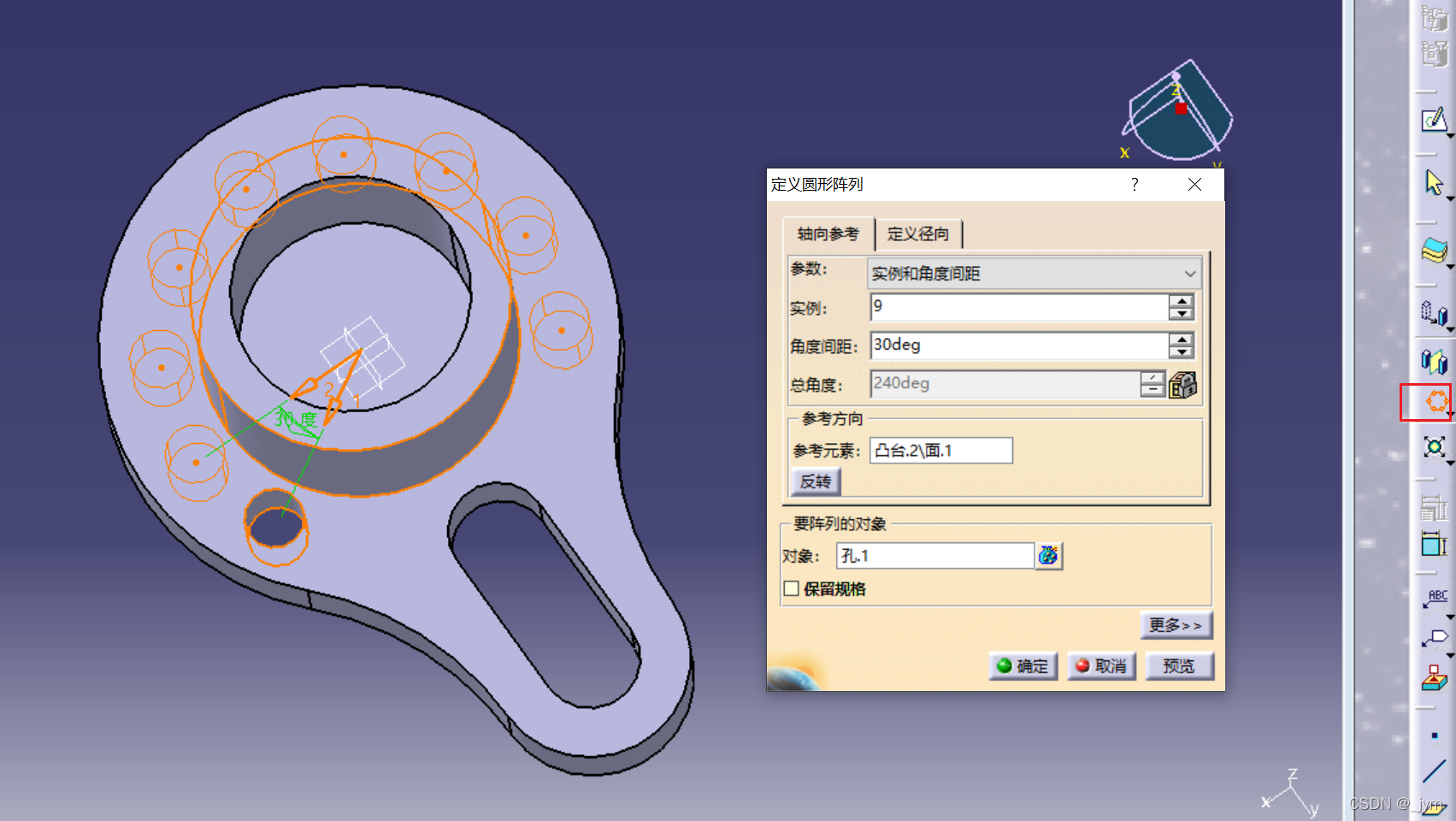1456x821 pixels.
Task: Open the pattern object selection icon beside 孔.1
Action: pyautogui.click(x=1049, y=555)
